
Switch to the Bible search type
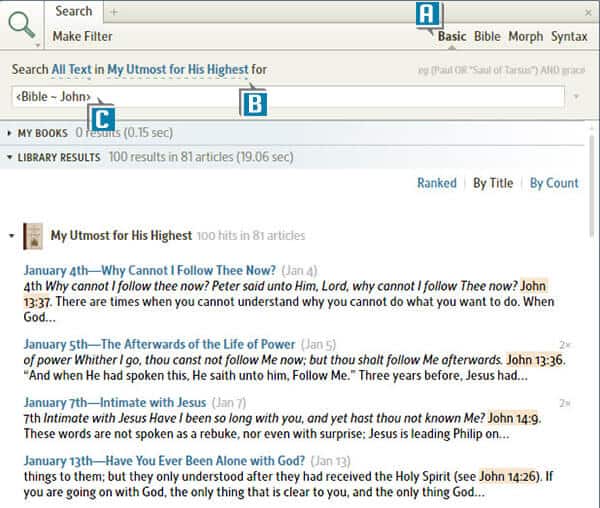pyautogui.click(x=487, y=36)
